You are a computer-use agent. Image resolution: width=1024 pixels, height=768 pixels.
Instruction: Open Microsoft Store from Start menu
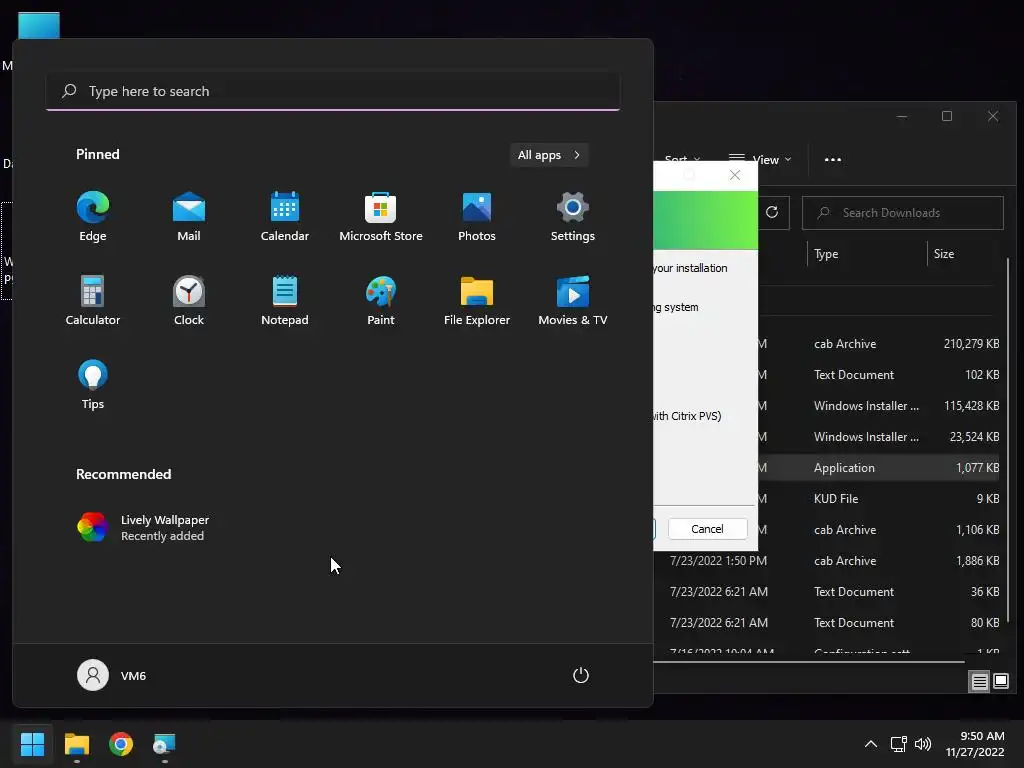click(381, 217)
